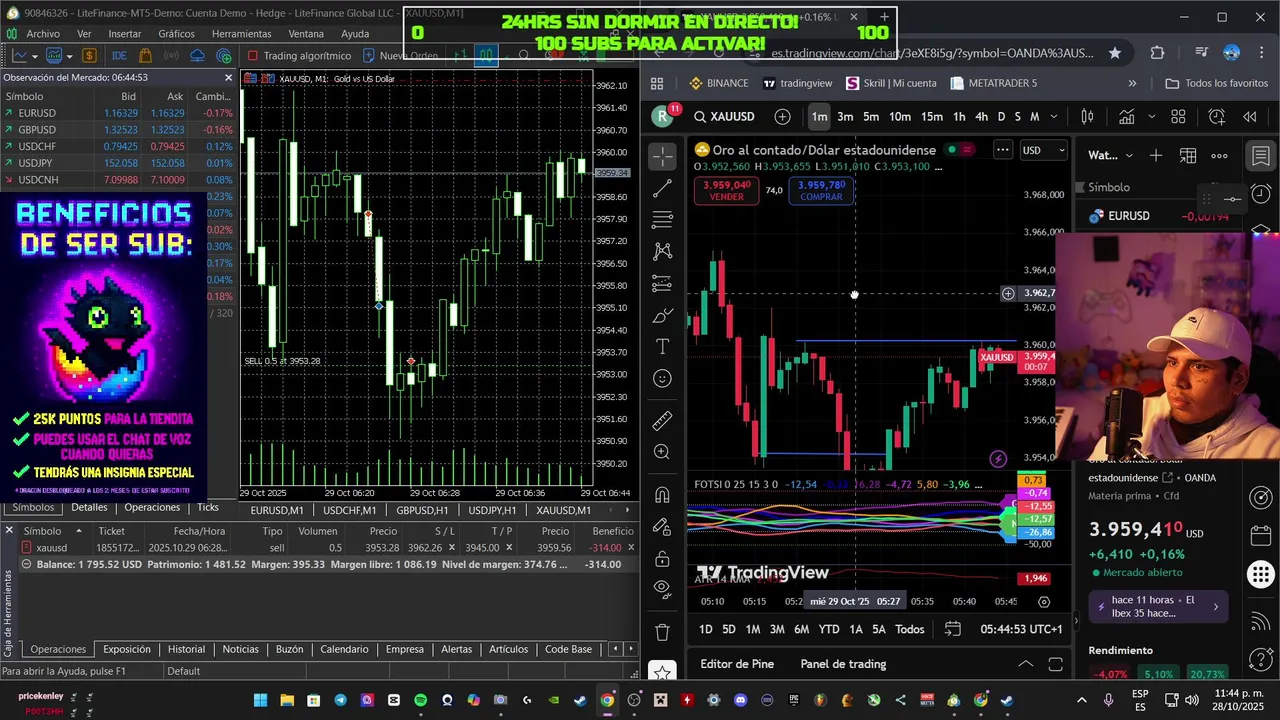Click the blue COMPRAR buy button
Screen dimensions: 1280x720
[x=821, y=190]
